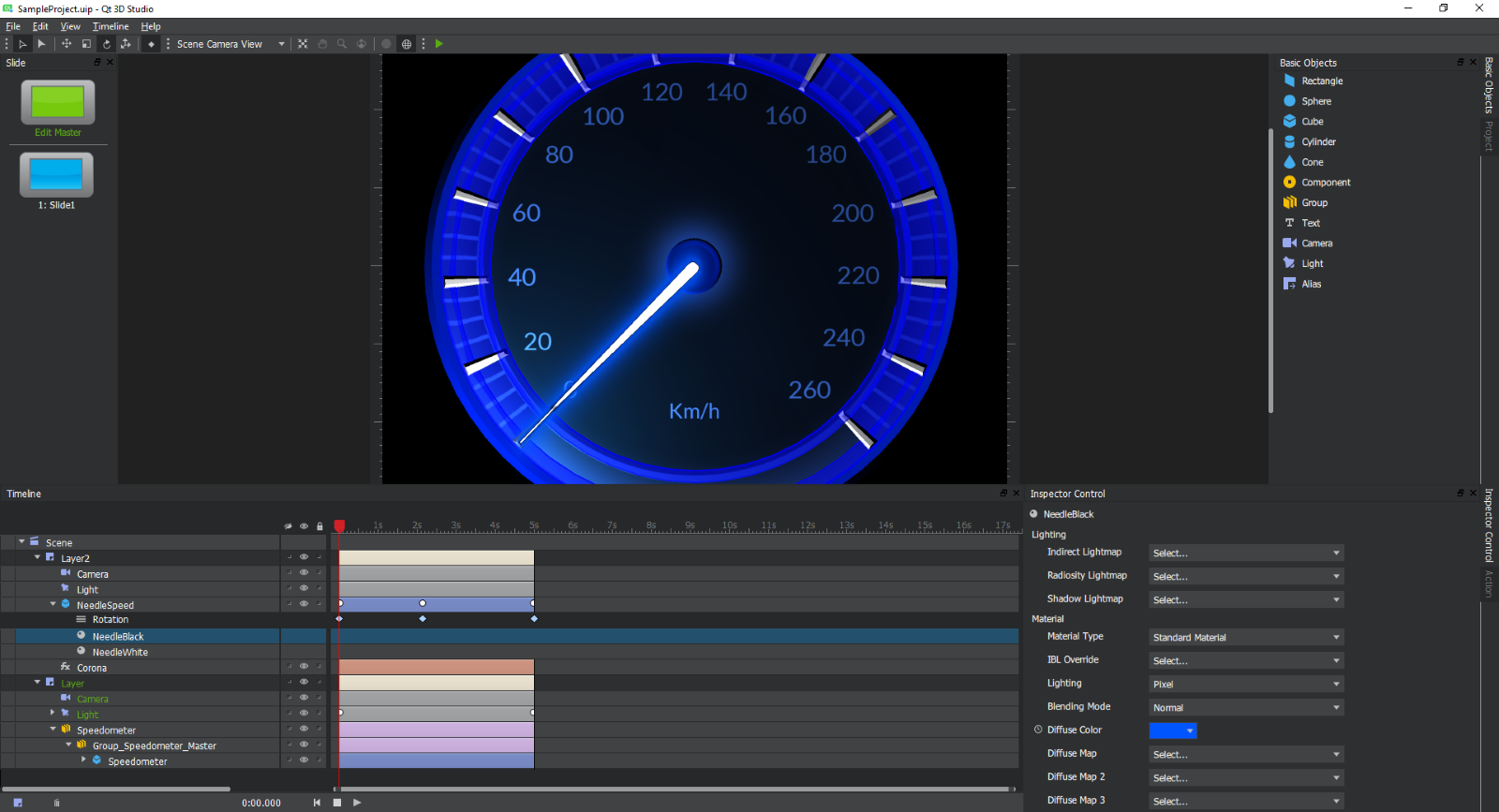Image resolution: width=1499 pixels, height=812 pixels.
Task: Select NeedleWhite in the timeline tree
Action: pyautogui.click(x=120, y=652)
